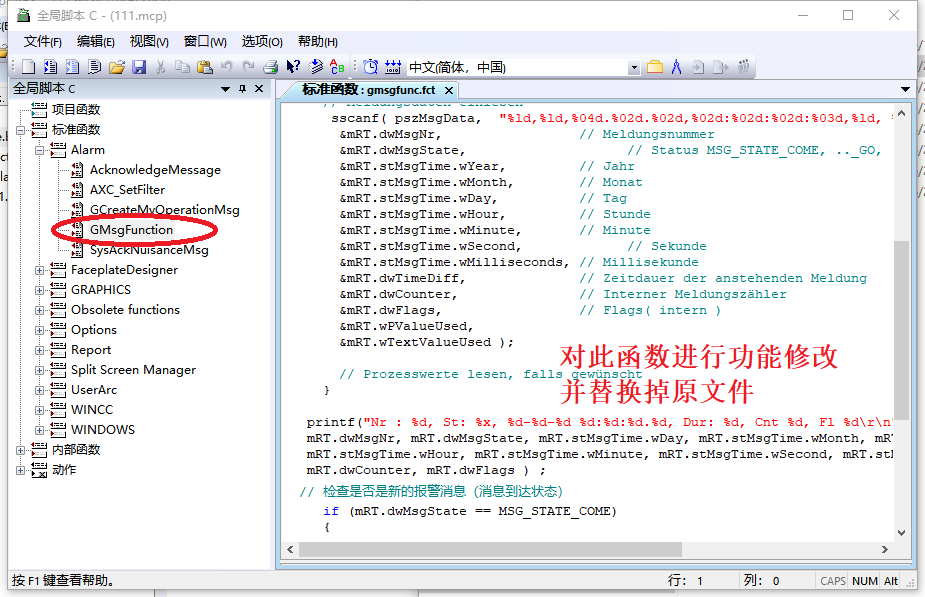
Task: Click the Open folder toolbar icon
Action: click(x=117, y=67)
